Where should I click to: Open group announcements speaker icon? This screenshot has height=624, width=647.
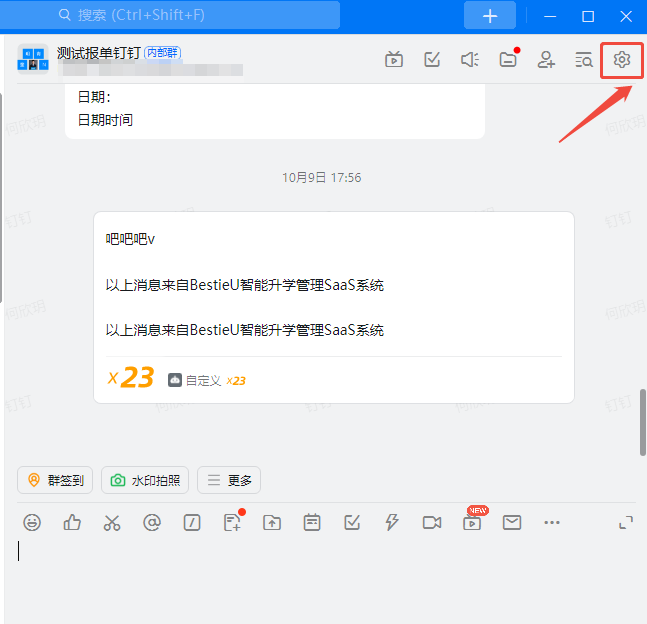(470, 60)
